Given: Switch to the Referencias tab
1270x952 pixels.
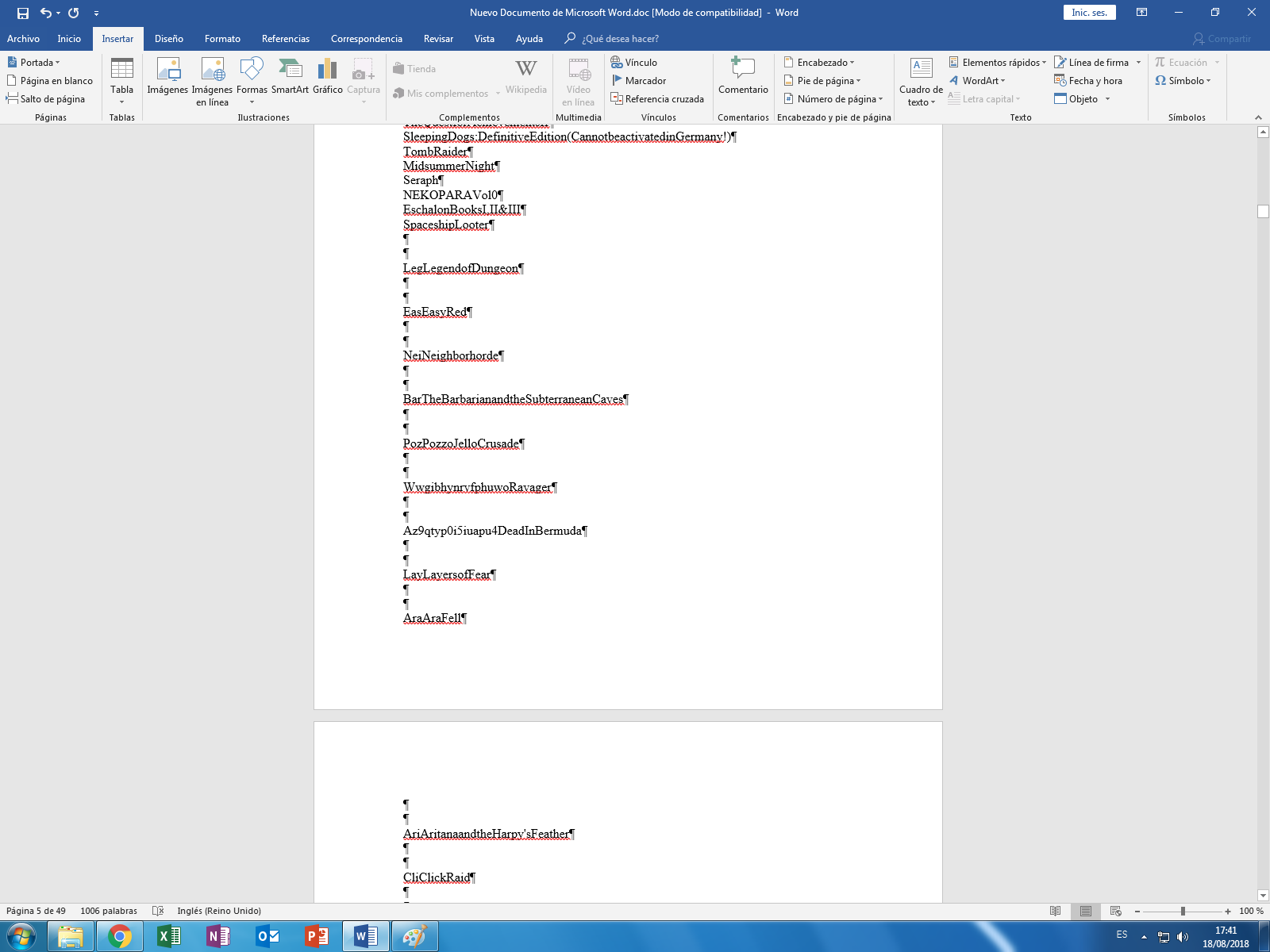Looking at the screenshot, I should tap(286, 39).
